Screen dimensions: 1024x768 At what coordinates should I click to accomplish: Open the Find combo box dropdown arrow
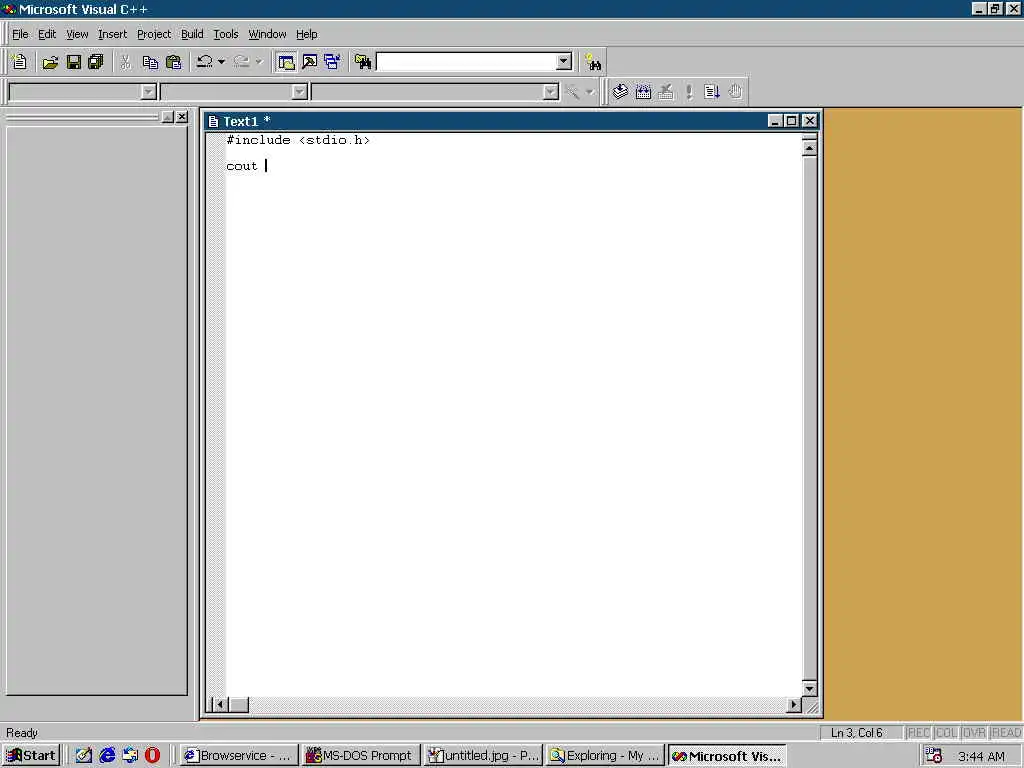click(x=564, y=62)
